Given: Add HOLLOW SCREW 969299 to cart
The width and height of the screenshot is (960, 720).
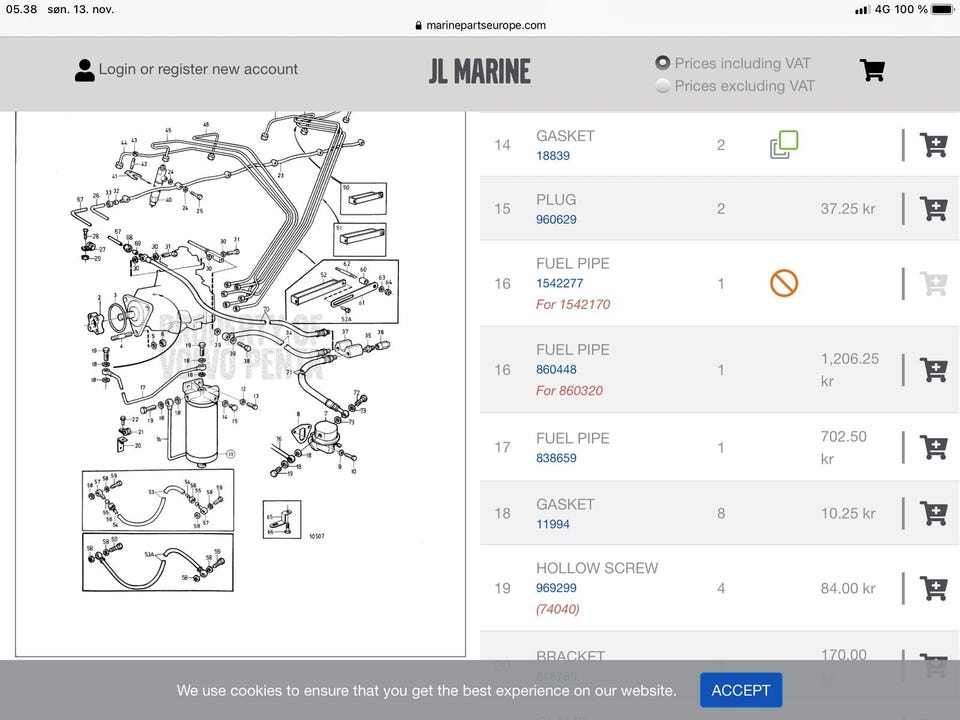Looking at the screenshot, I should [x=934, y=588].
